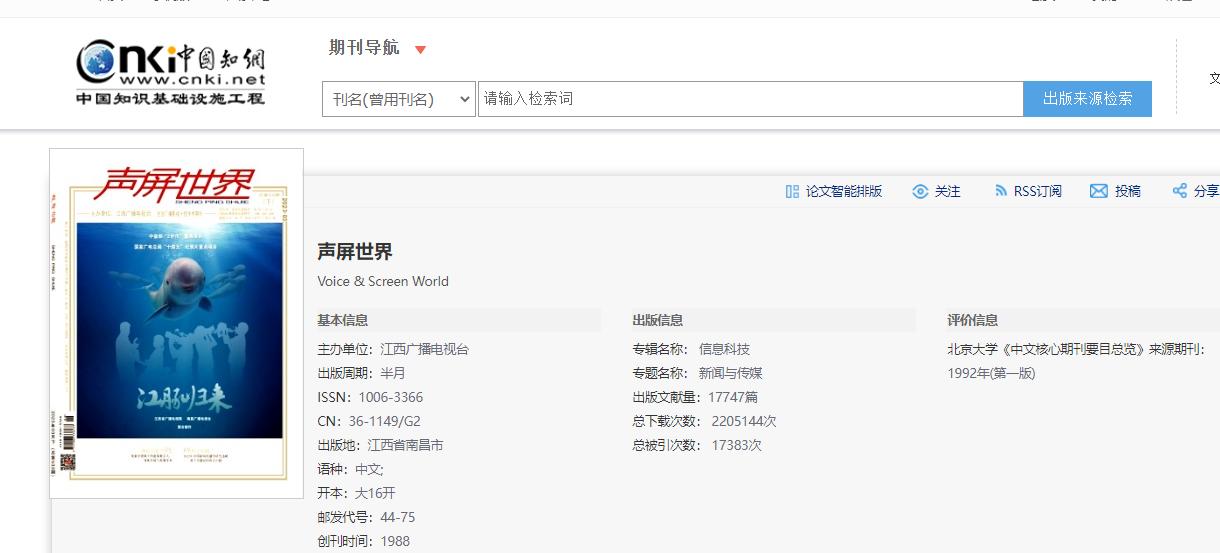Click the eye icon beside 关注
1220x553 pixels.
[x=920, y=191]
